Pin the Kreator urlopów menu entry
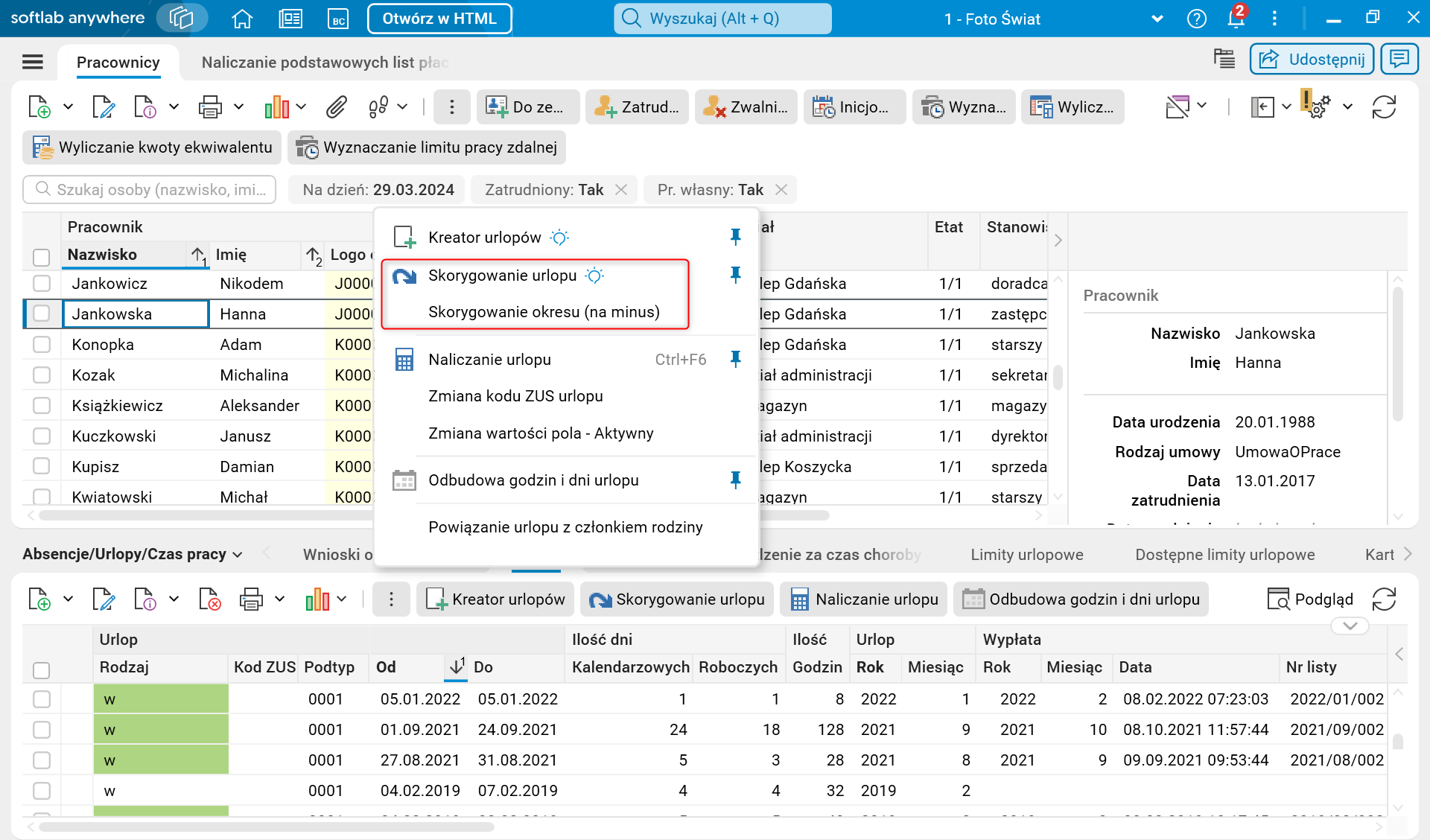This screenshot has height=840, width=1430. (735, 237)
